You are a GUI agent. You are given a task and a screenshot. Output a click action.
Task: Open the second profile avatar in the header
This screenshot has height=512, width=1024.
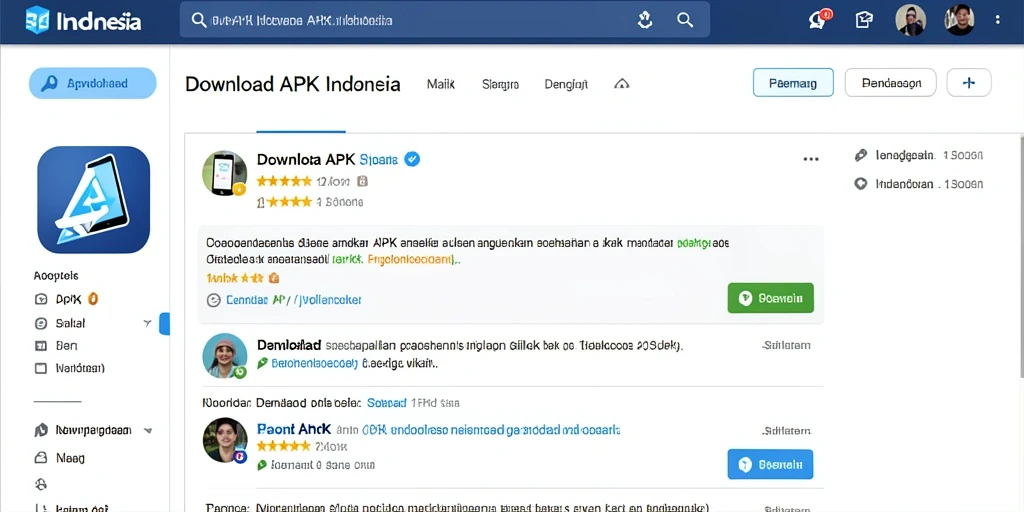pyautogui.click(x=959, y=20)
